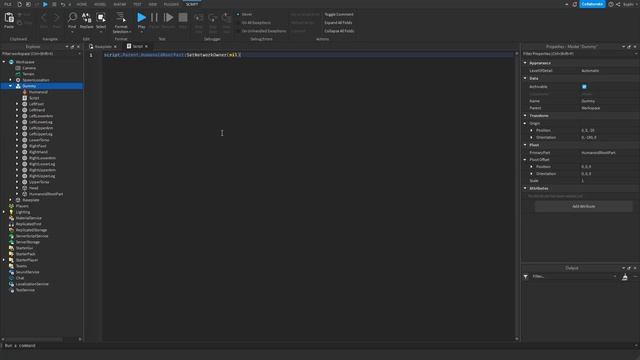Image resolution: width=640 pixels, height=360 pixels.
Task: Start the Play test button
Action: click(x=141, y=17)
